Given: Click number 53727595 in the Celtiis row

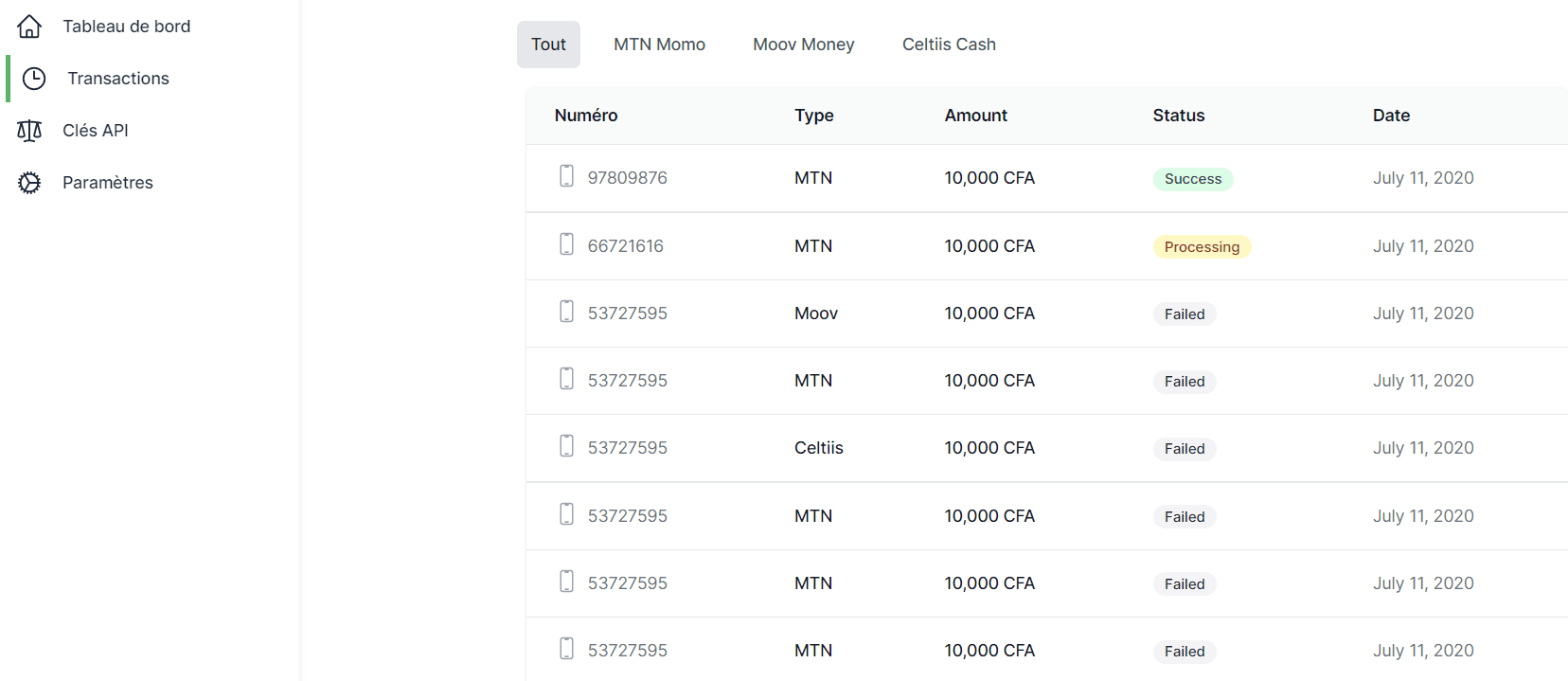Looking at the screenshot, I should pyautogui.click(x=627, y=448).
